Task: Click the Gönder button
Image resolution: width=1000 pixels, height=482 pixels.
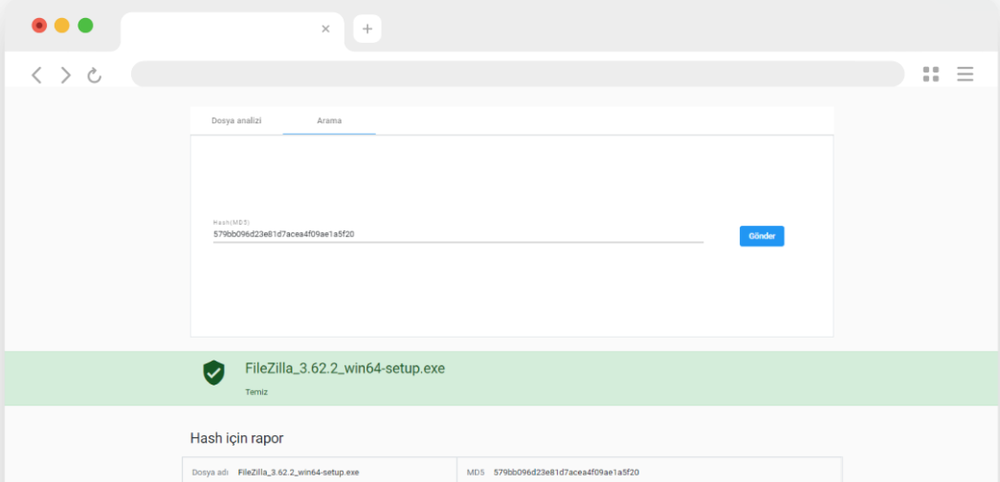Action: (761, 236)
